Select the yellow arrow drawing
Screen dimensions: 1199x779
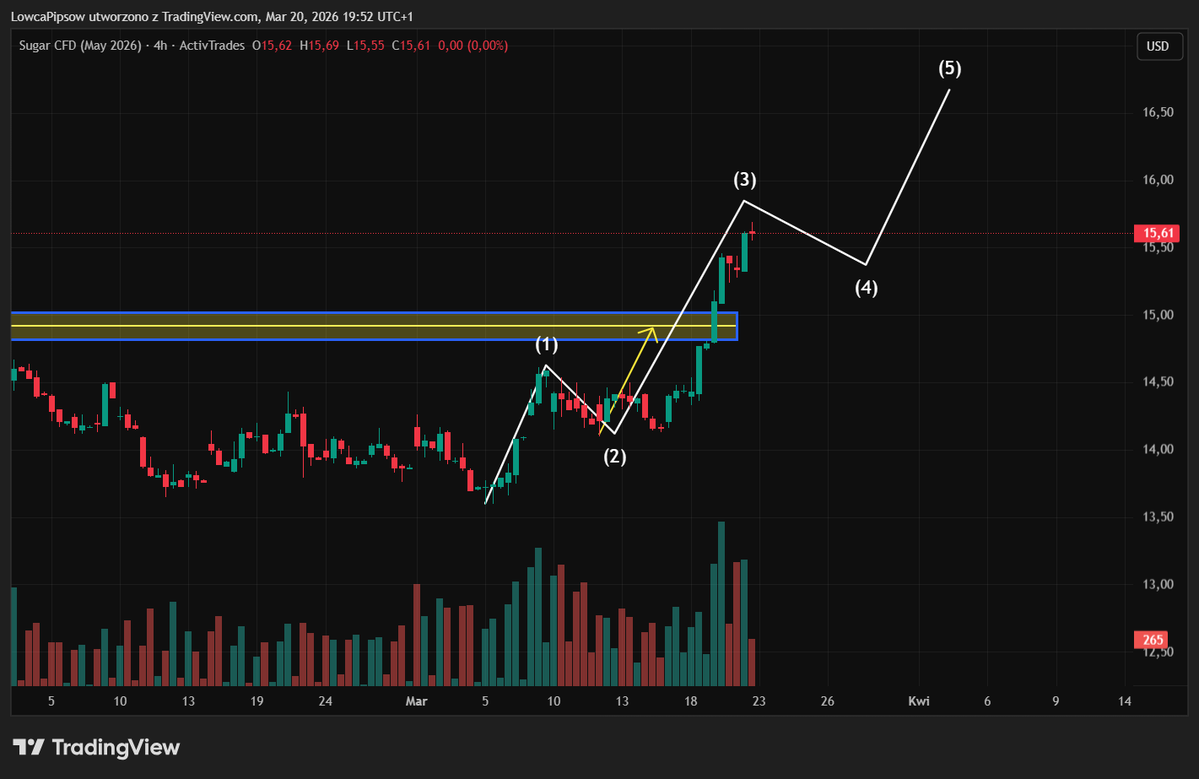pos(628,380)
